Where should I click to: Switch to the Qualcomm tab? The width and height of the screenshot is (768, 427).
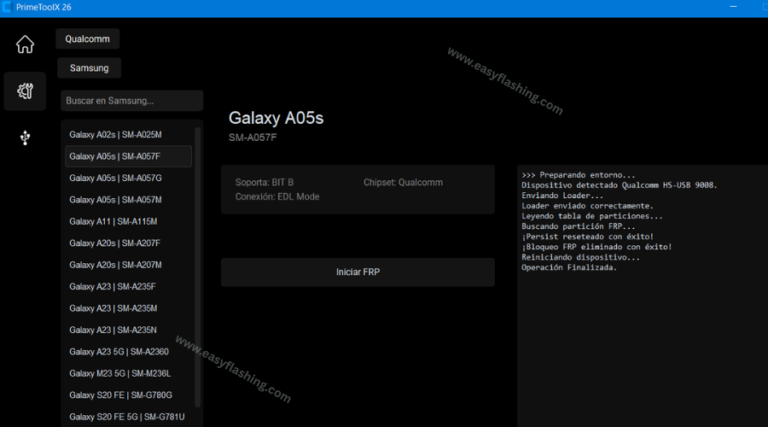pos(88,39)
